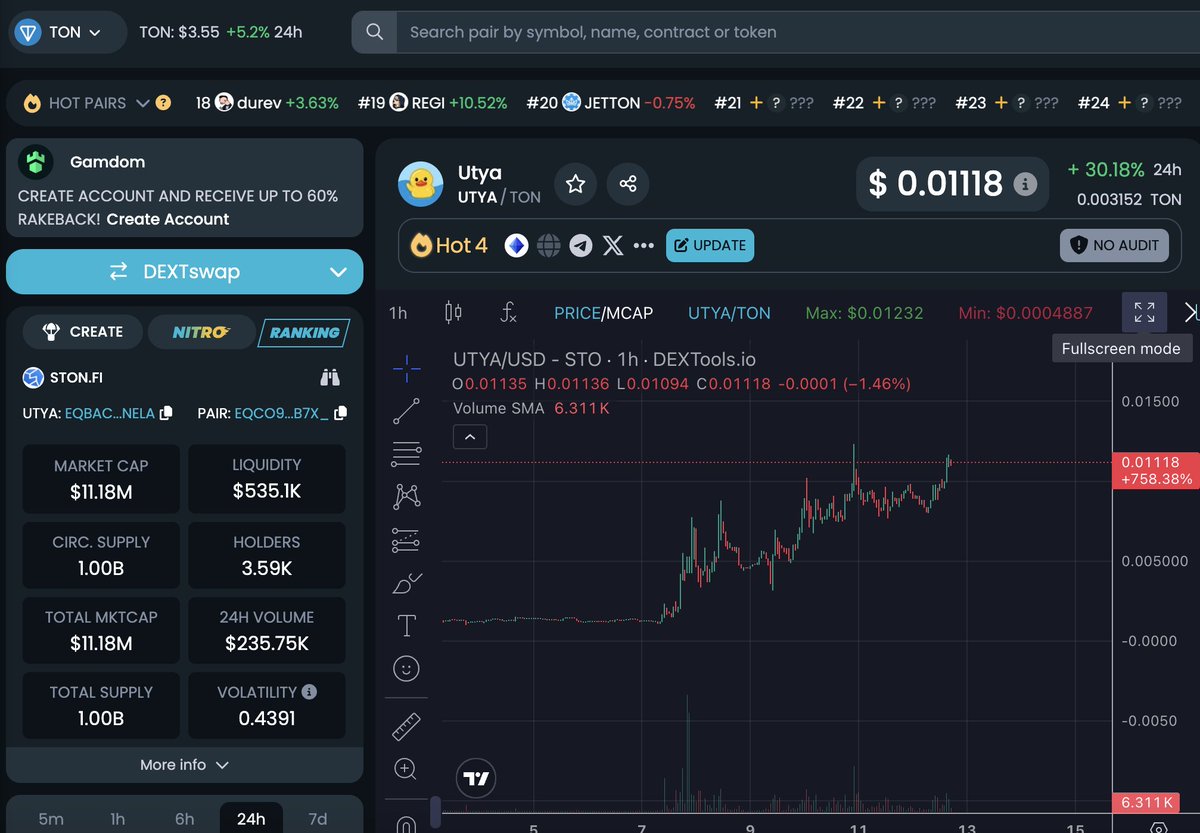The height and width of the screenshot is (833, 1200).
Task: Enter chart Fullscreen mode
Action: coord(1145,312)
